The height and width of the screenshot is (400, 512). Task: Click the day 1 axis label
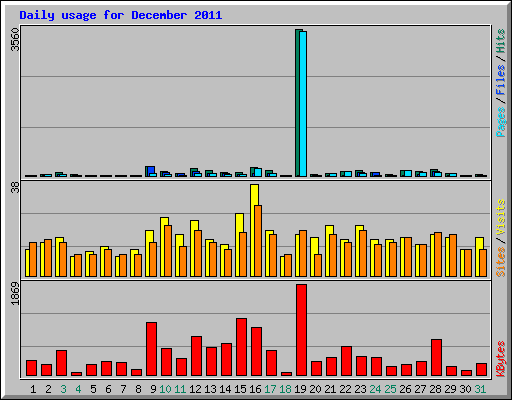coord(33,389)
